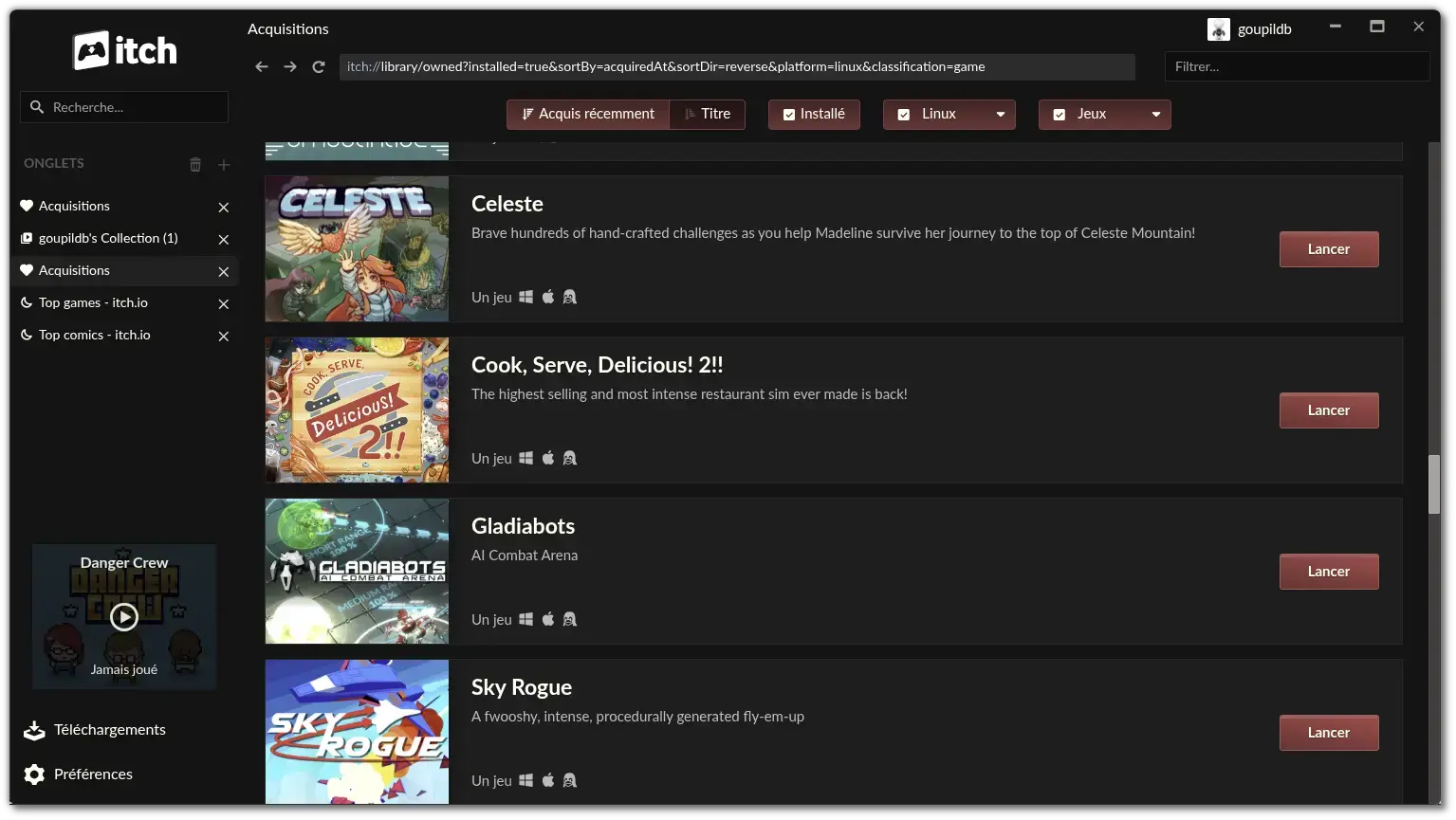Image resolution: width=1456 pixels, height=820 pixels.
Task: Click the Windows platform icon on Celeste
Action: tap(525, 297)
